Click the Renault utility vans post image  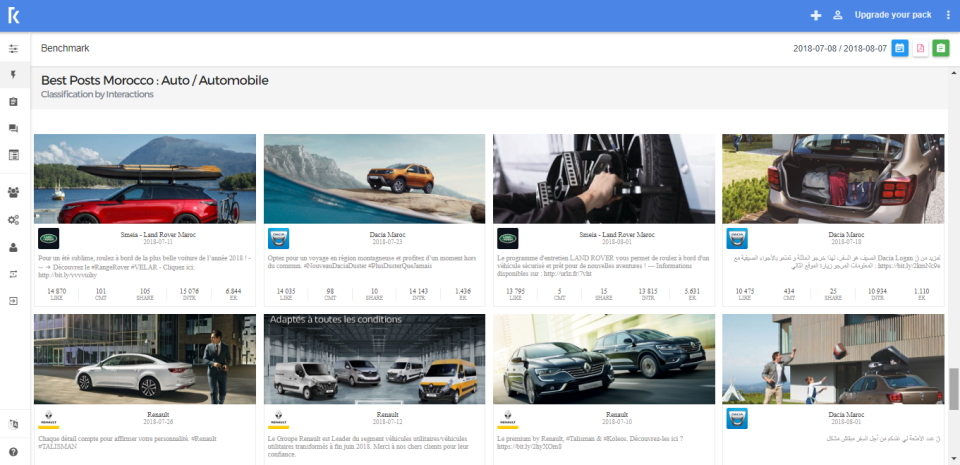tap(374, 358)
